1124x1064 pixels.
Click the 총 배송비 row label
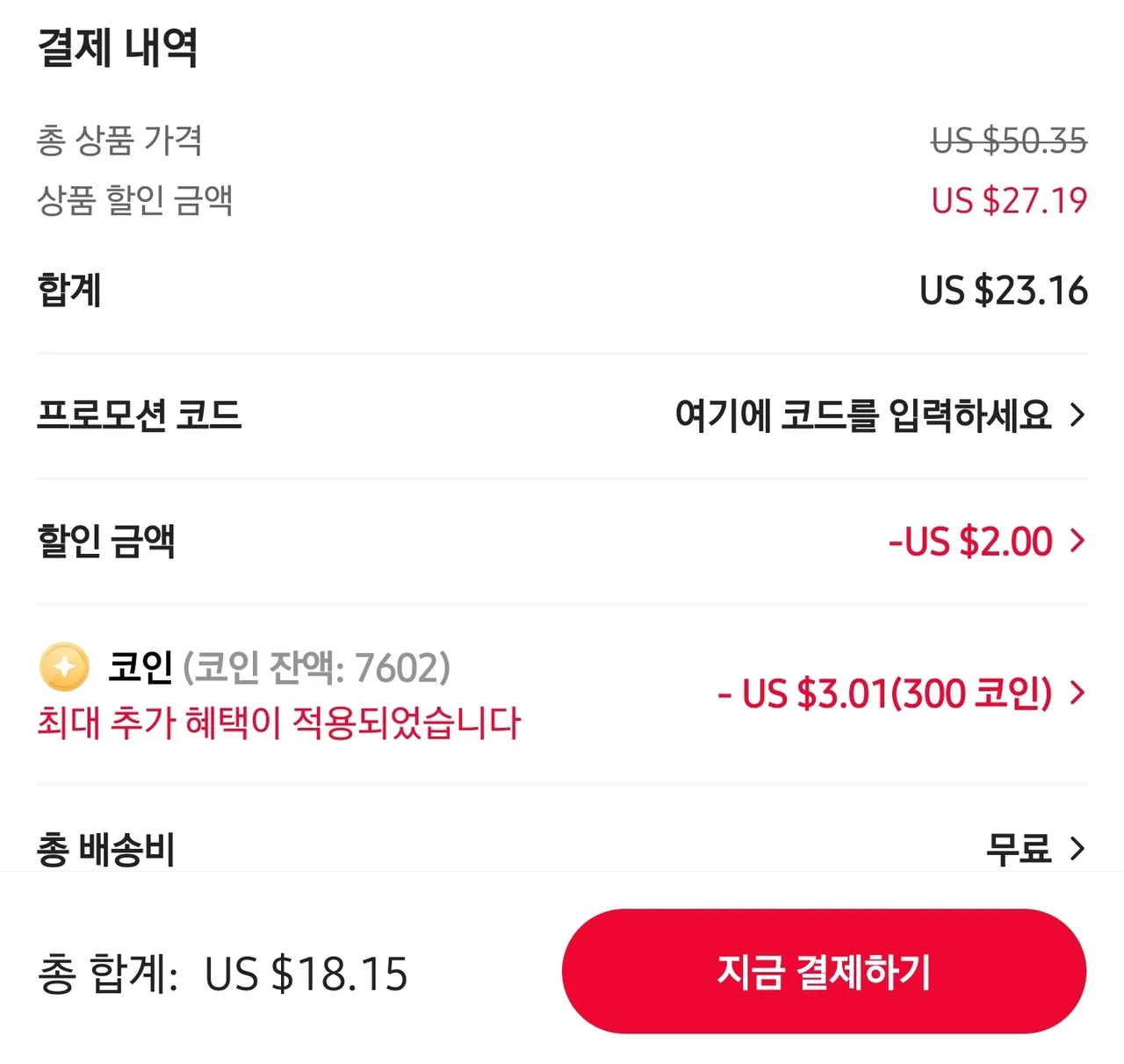106,849
